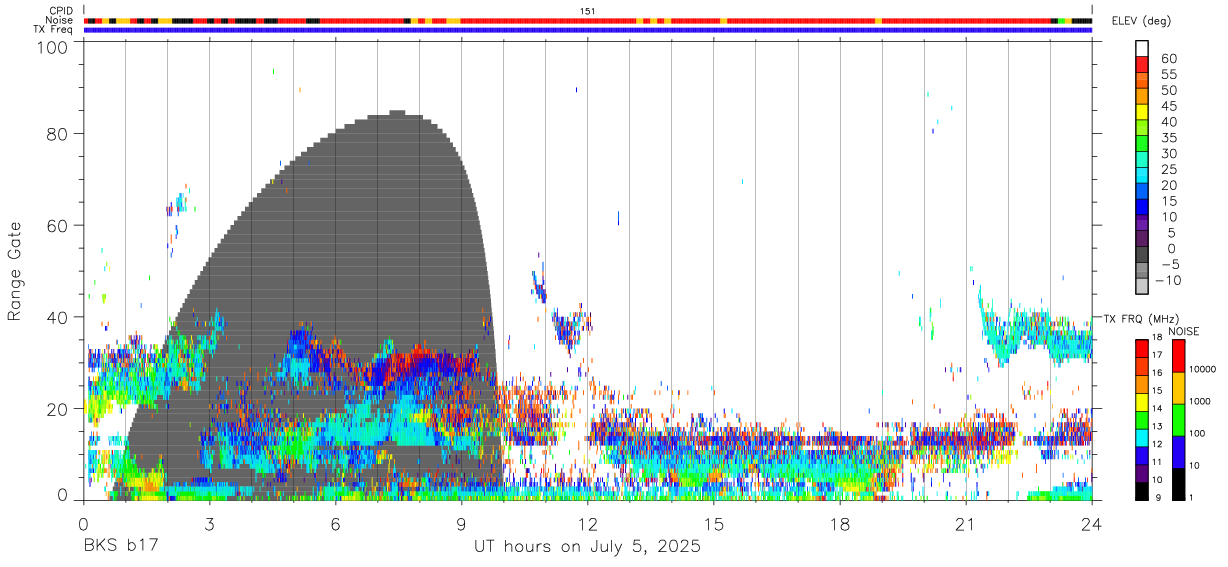This screenshot has width=1228, height=567.
Task: Select the CPID value '151'
Action: coord(588,11)
